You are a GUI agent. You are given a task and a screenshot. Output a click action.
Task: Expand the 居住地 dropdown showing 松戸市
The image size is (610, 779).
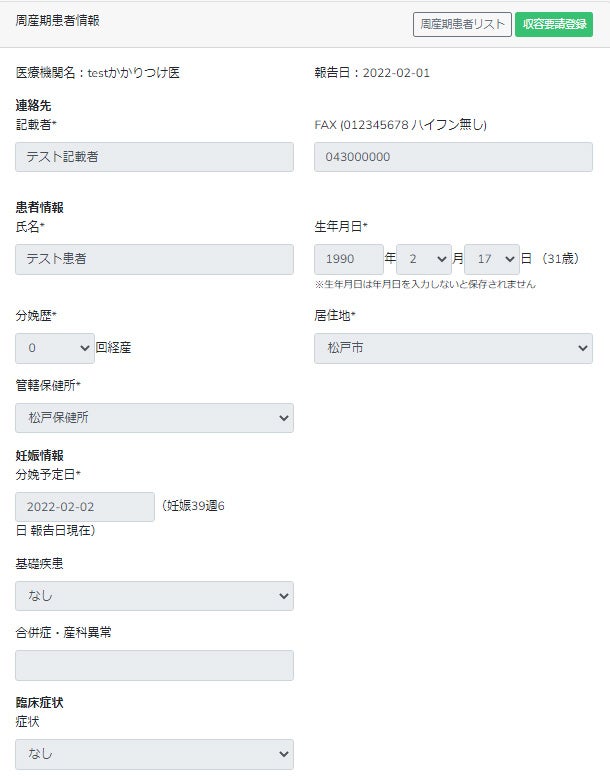point(453,348)
